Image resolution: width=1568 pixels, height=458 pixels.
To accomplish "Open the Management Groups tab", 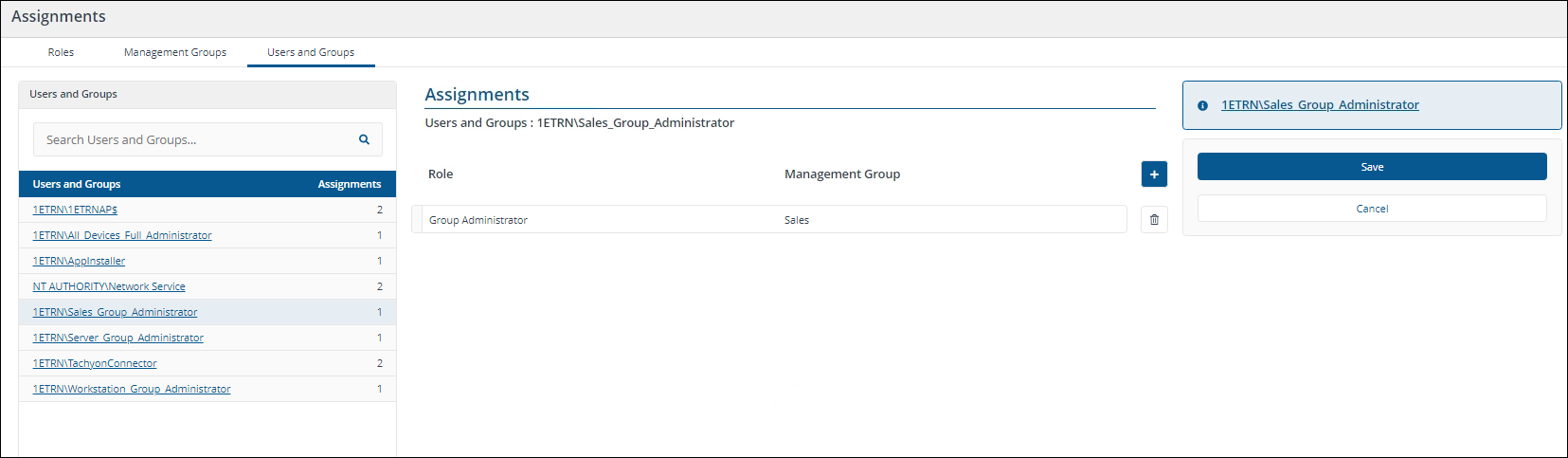I will [x=175, y=52].
